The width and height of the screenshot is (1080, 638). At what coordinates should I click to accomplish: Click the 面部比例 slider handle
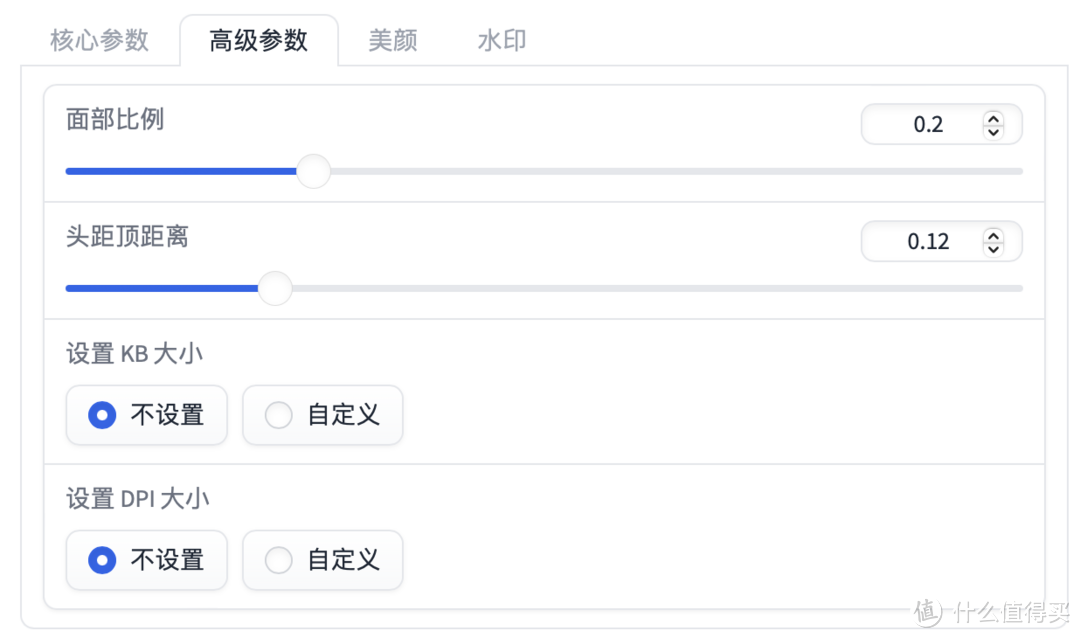point(313,171)
